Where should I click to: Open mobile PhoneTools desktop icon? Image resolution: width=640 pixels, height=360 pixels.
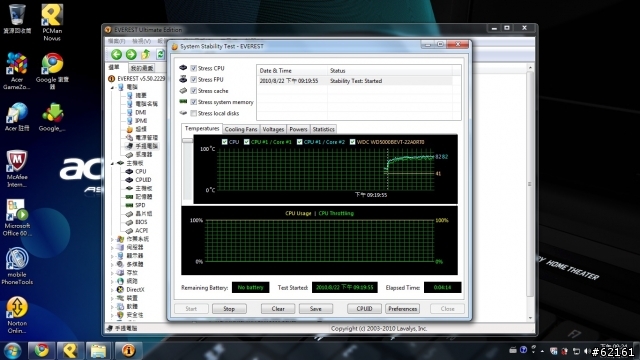tap(17, 266)
